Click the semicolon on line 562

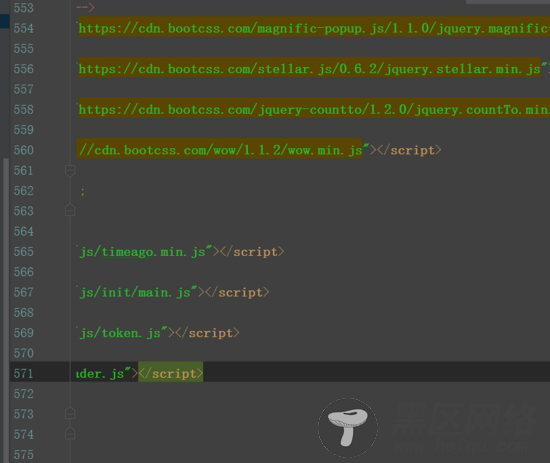[x=82, y=192]
